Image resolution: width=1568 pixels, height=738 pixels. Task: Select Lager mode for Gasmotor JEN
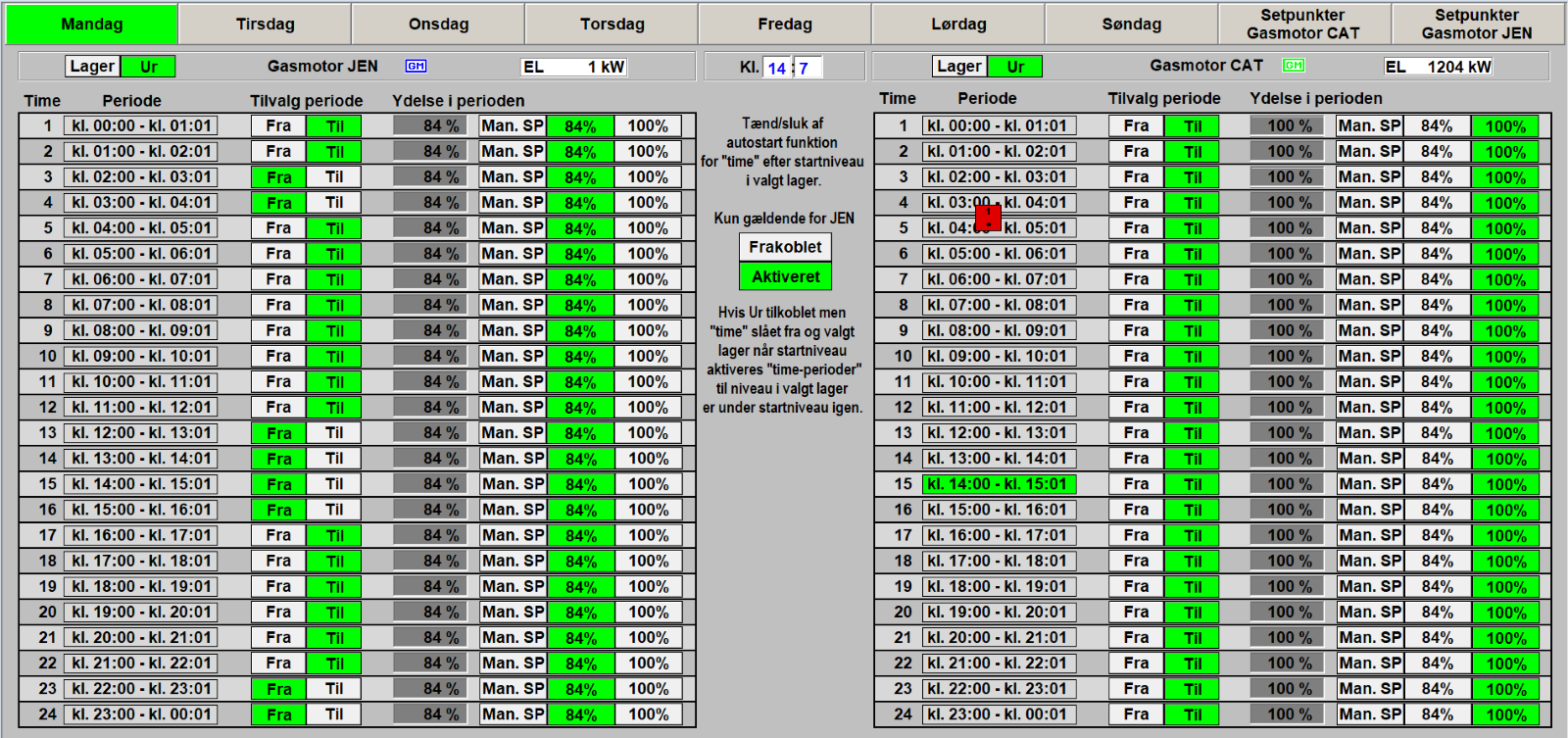tap(92, 67)
